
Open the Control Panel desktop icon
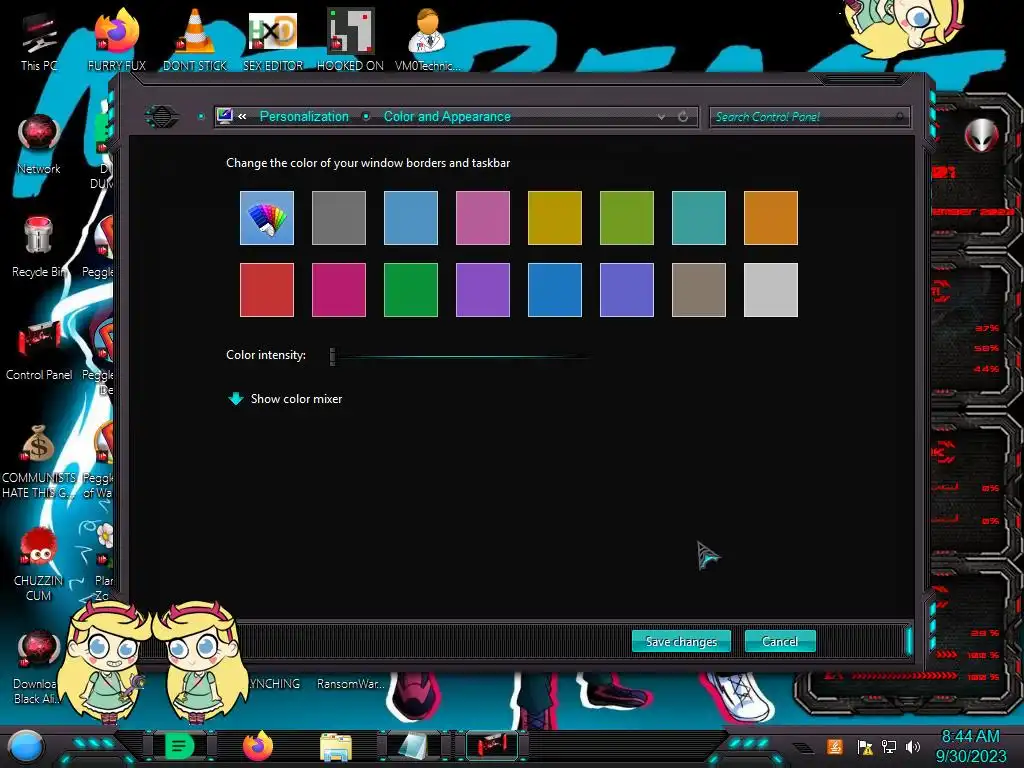tap(39, 351)
